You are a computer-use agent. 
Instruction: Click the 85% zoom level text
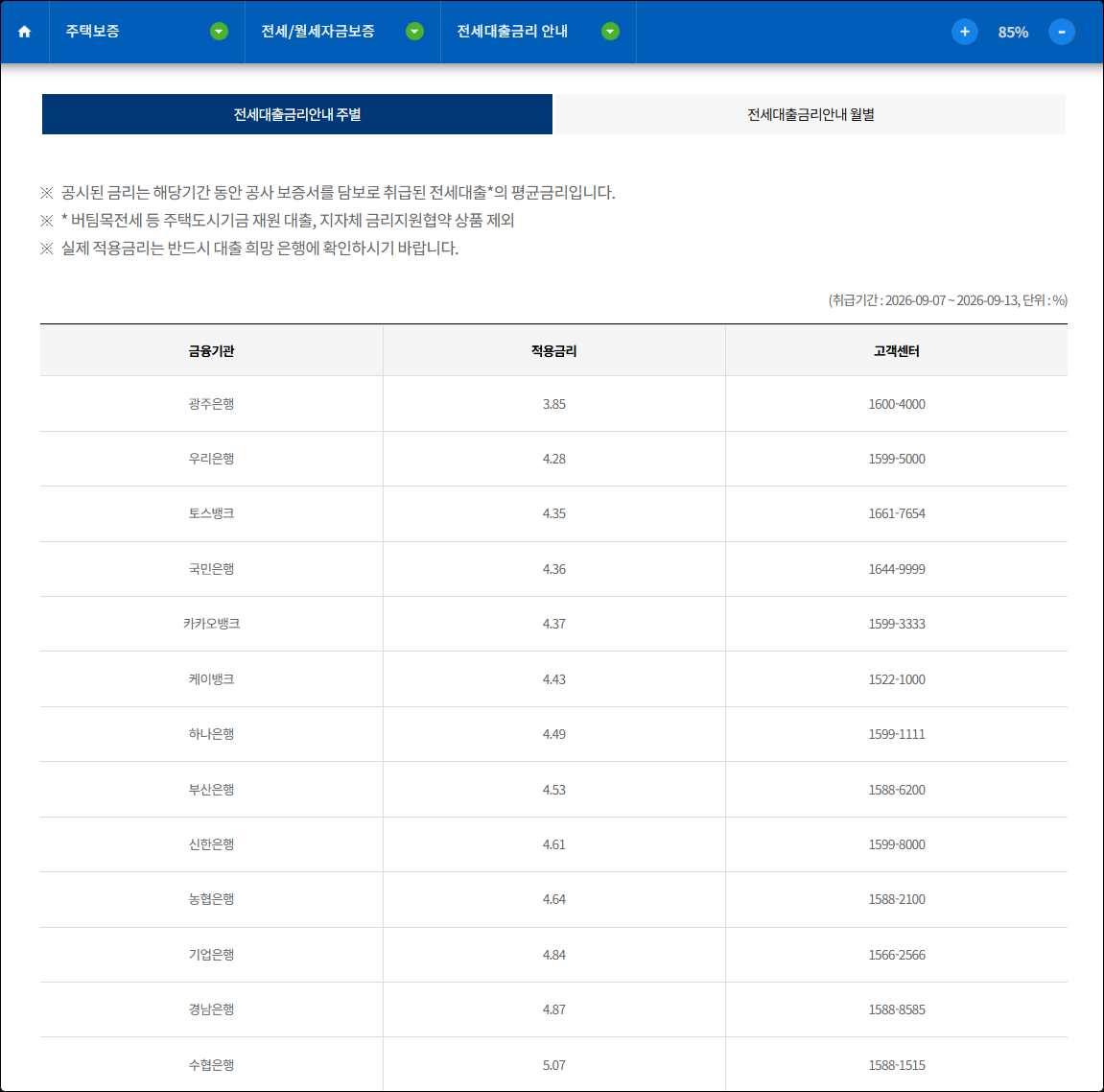click(x=1013, y=33)
